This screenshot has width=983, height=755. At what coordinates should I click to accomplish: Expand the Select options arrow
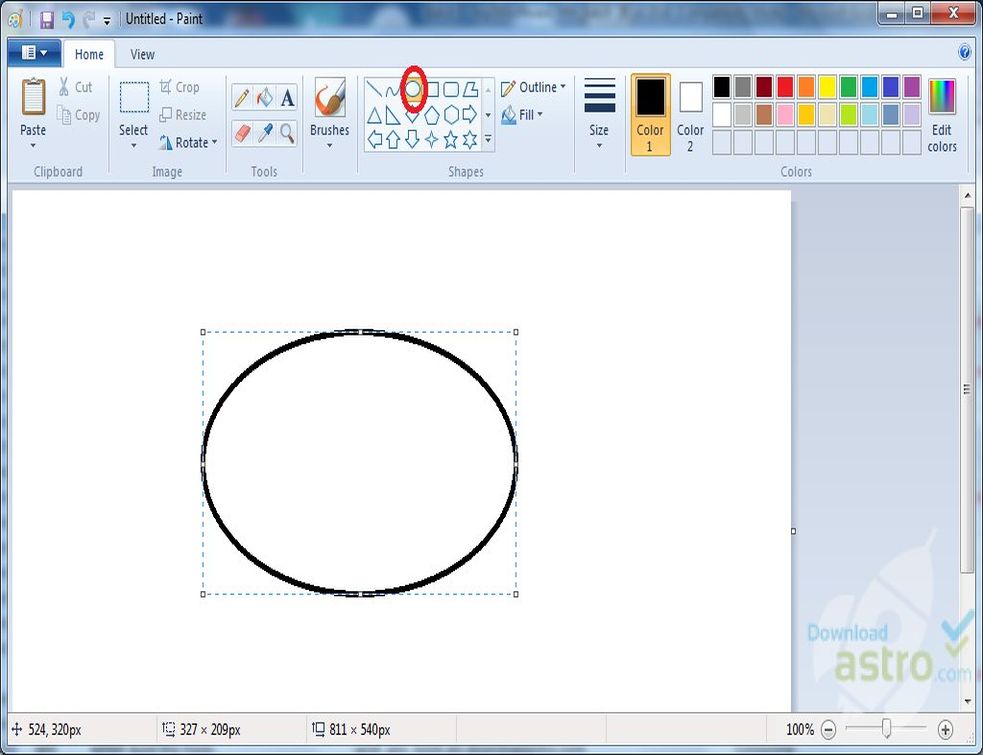134,145
